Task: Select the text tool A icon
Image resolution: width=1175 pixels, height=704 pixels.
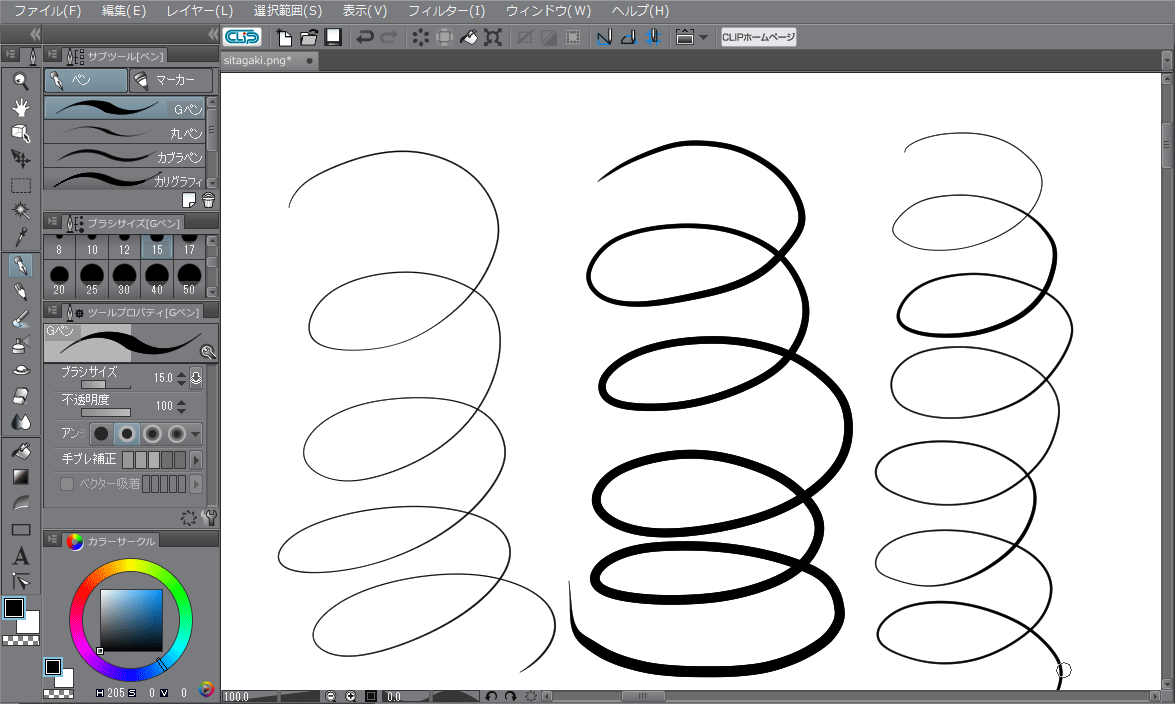Action: (20, 556)
